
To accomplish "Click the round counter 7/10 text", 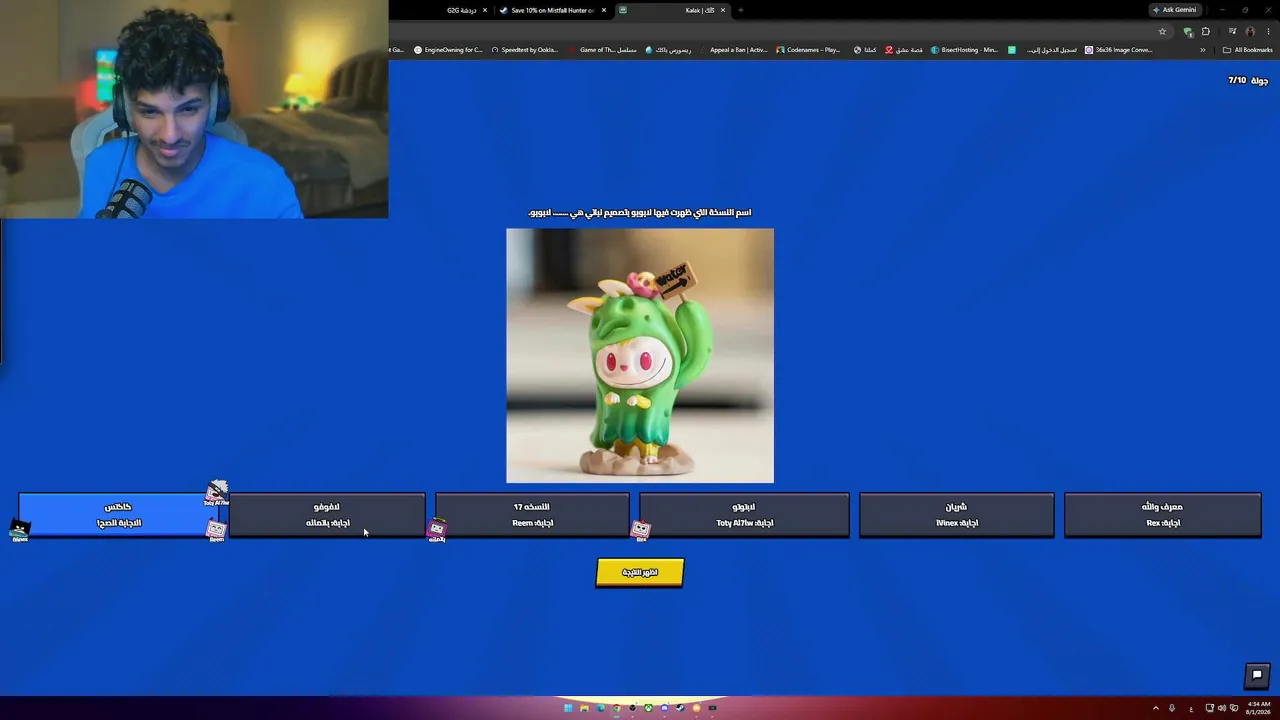I will point(1248,80).
